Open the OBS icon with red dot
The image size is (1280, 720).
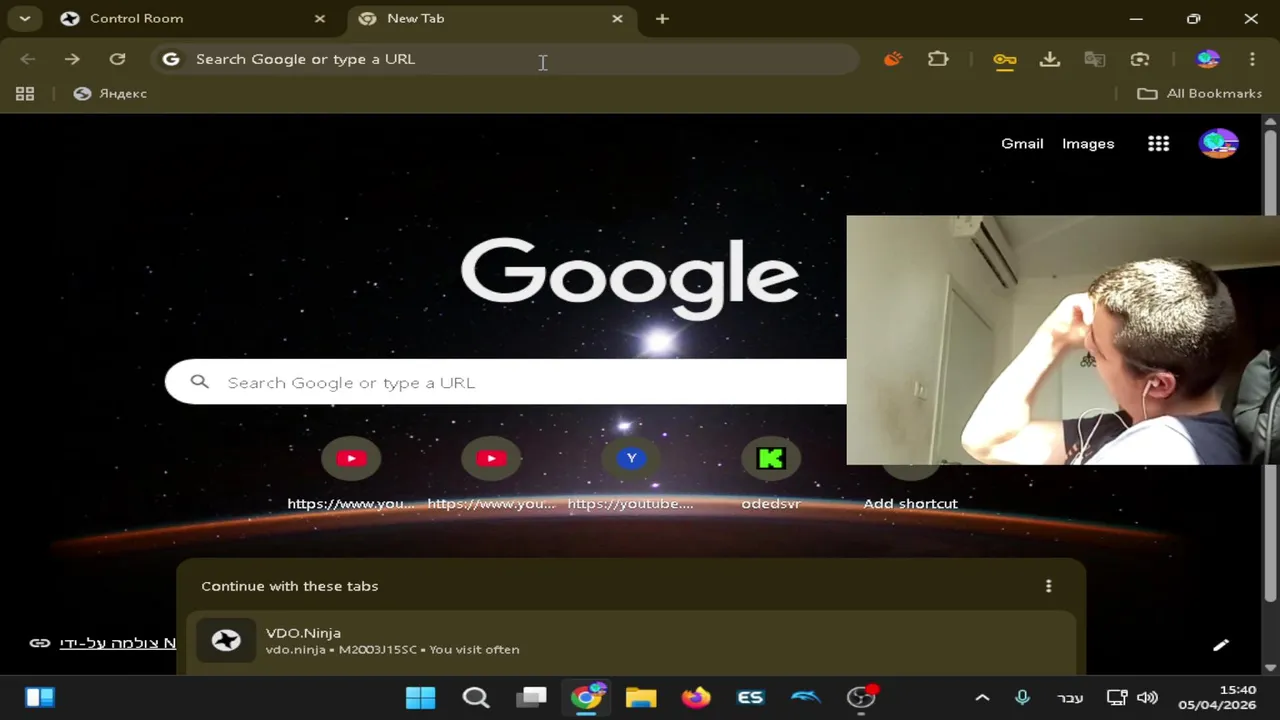(x=861, y=697)
